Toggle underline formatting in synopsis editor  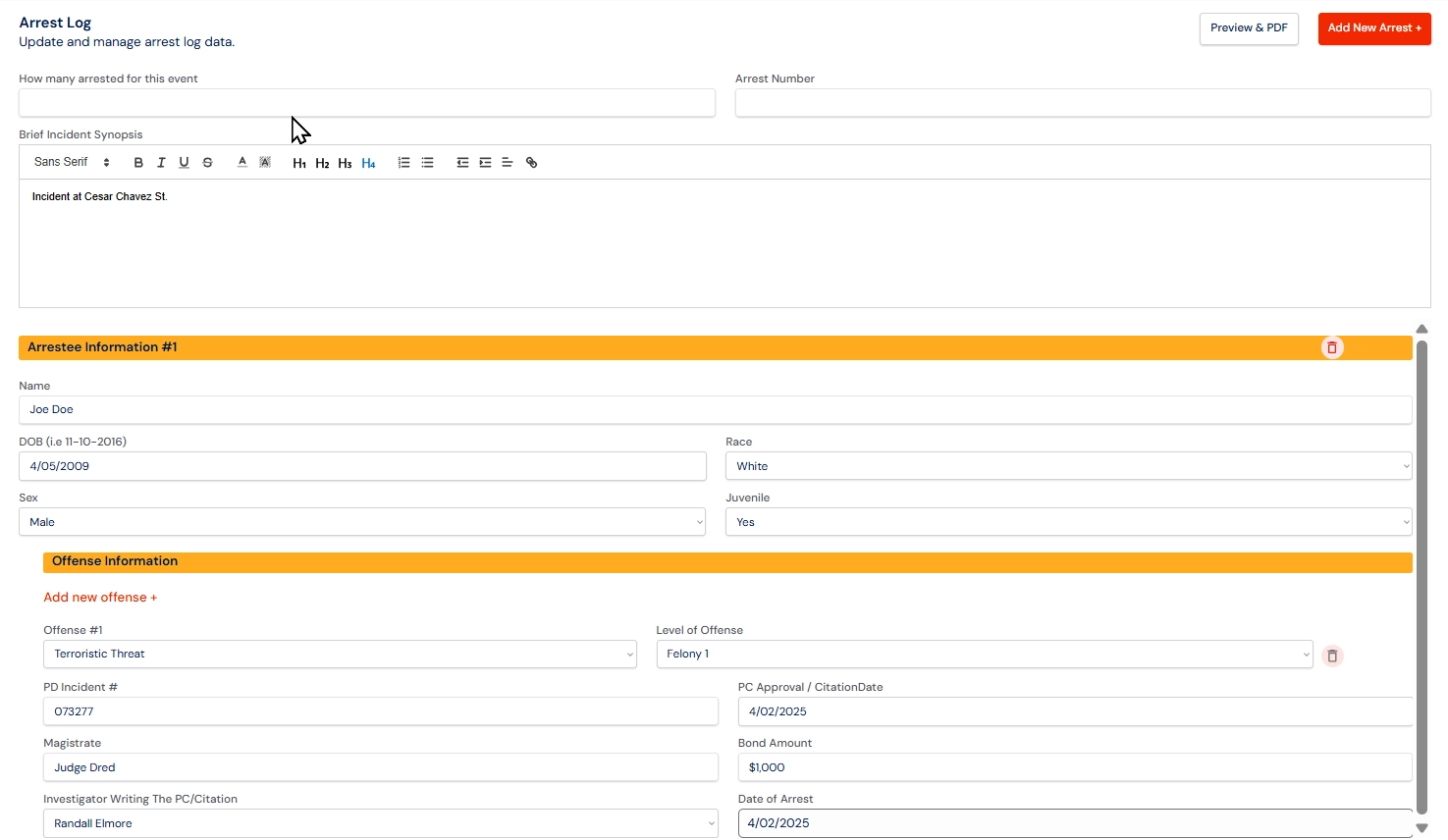[184, 163]
